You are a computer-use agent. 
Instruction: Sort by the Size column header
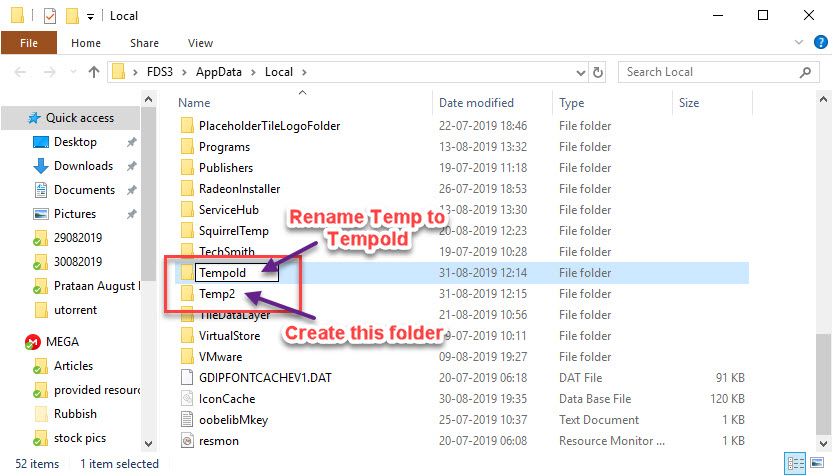pyautogui.click(x=688, y=103)
